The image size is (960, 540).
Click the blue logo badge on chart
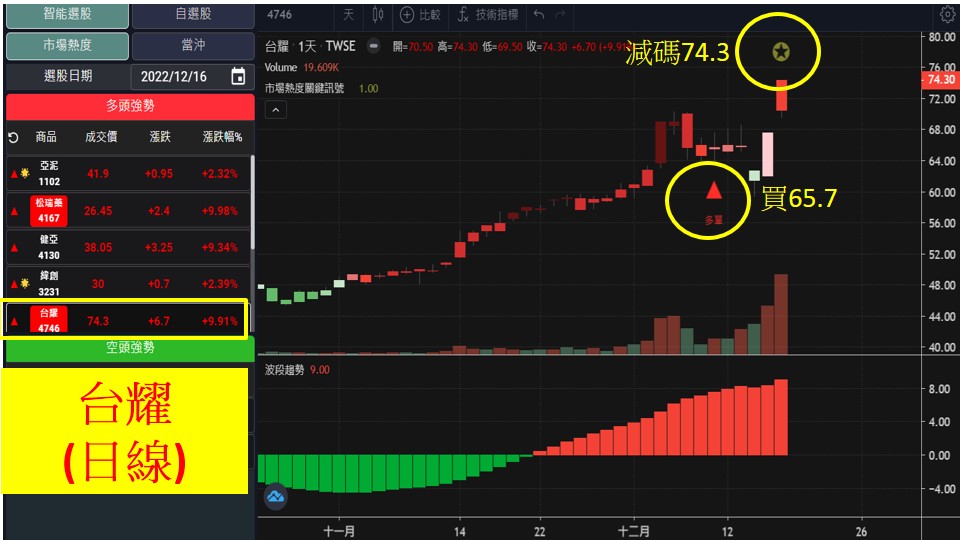click(275, 496)
